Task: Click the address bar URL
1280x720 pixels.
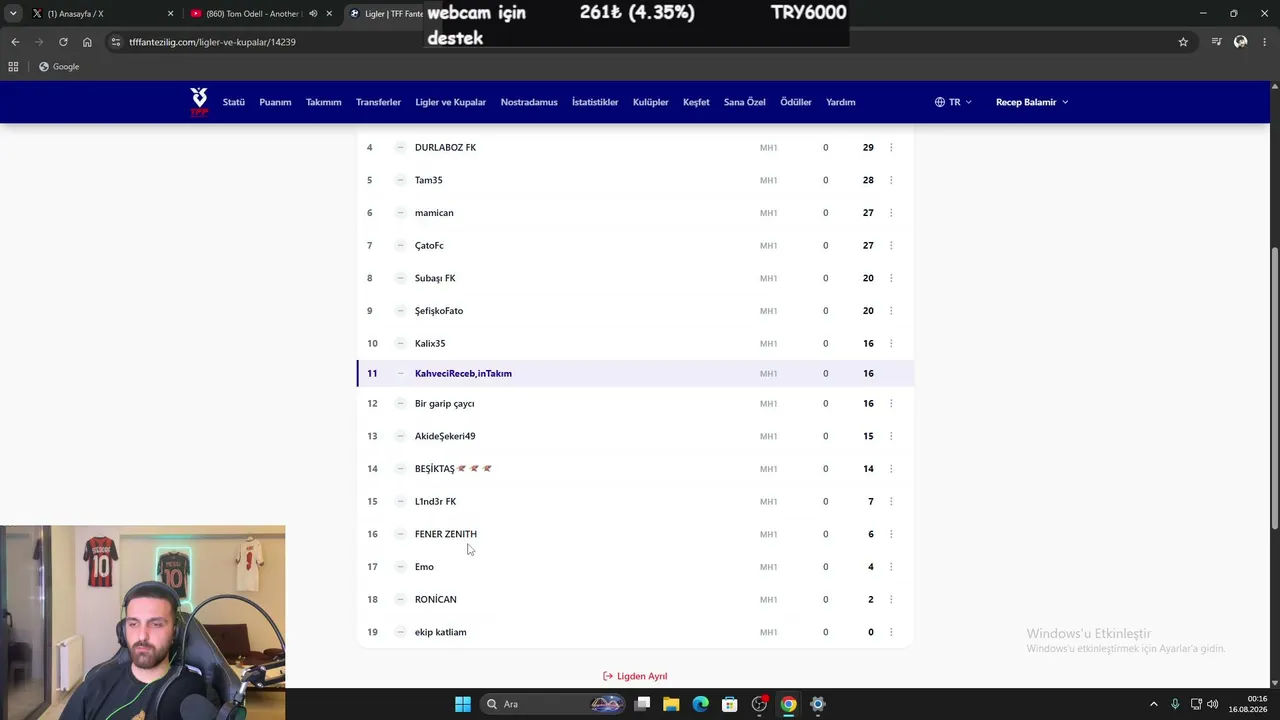Action: (212, 42)
